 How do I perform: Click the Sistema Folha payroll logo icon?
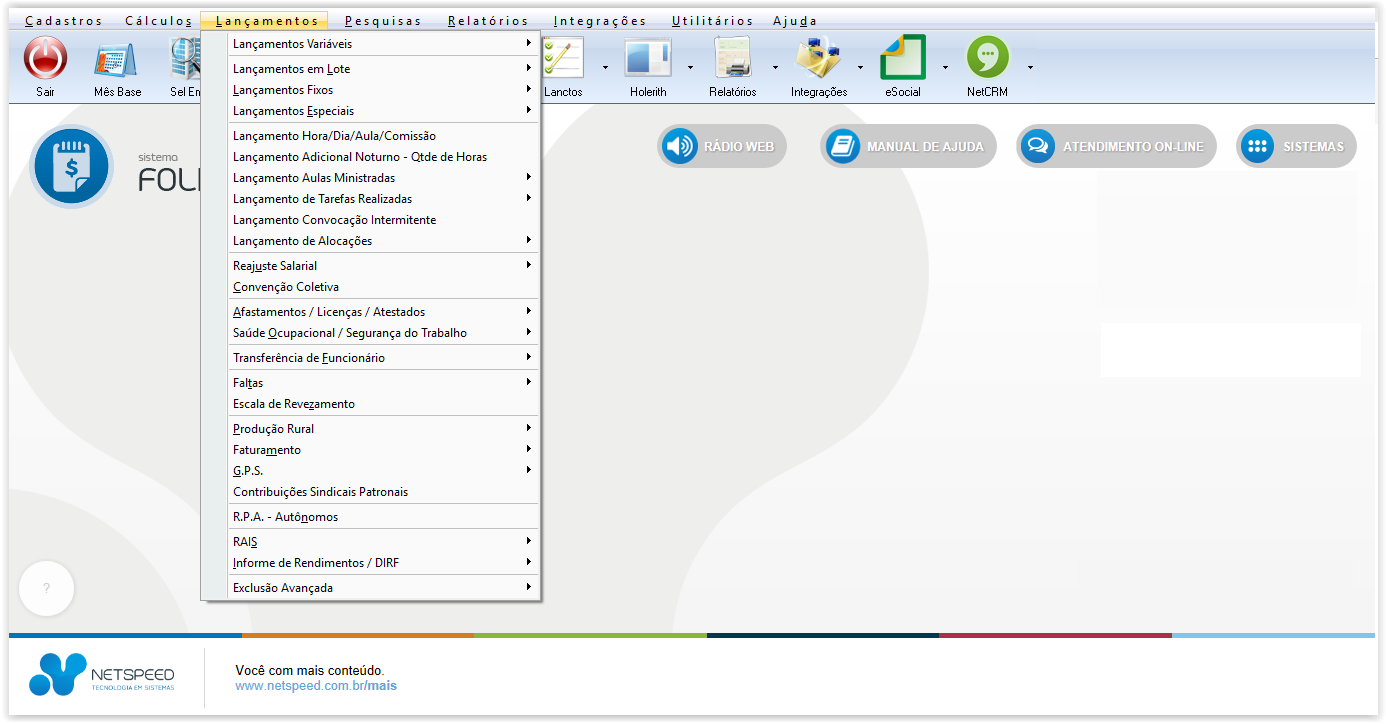coord(72,166)
